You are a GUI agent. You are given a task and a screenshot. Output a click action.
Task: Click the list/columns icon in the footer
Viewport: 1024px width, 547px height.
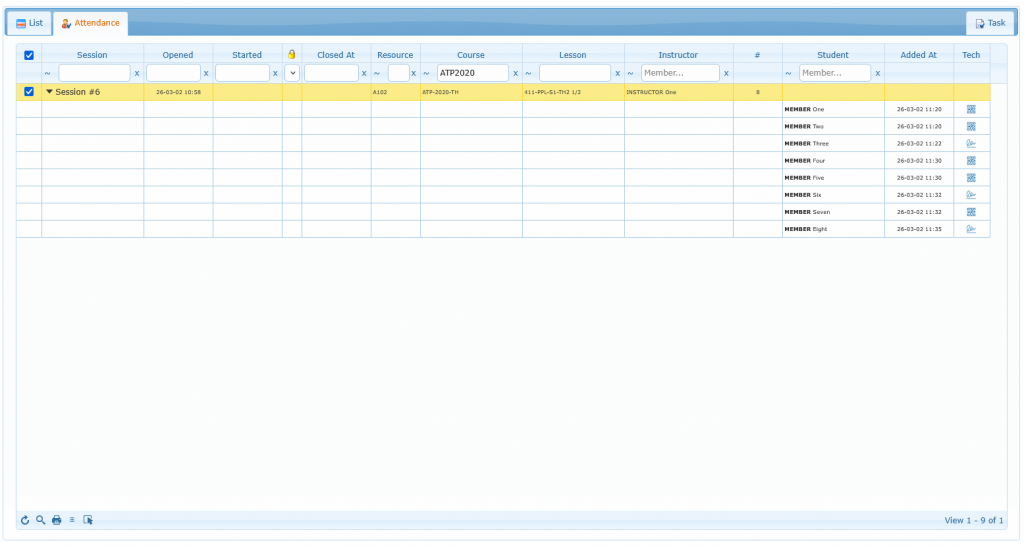72,520
